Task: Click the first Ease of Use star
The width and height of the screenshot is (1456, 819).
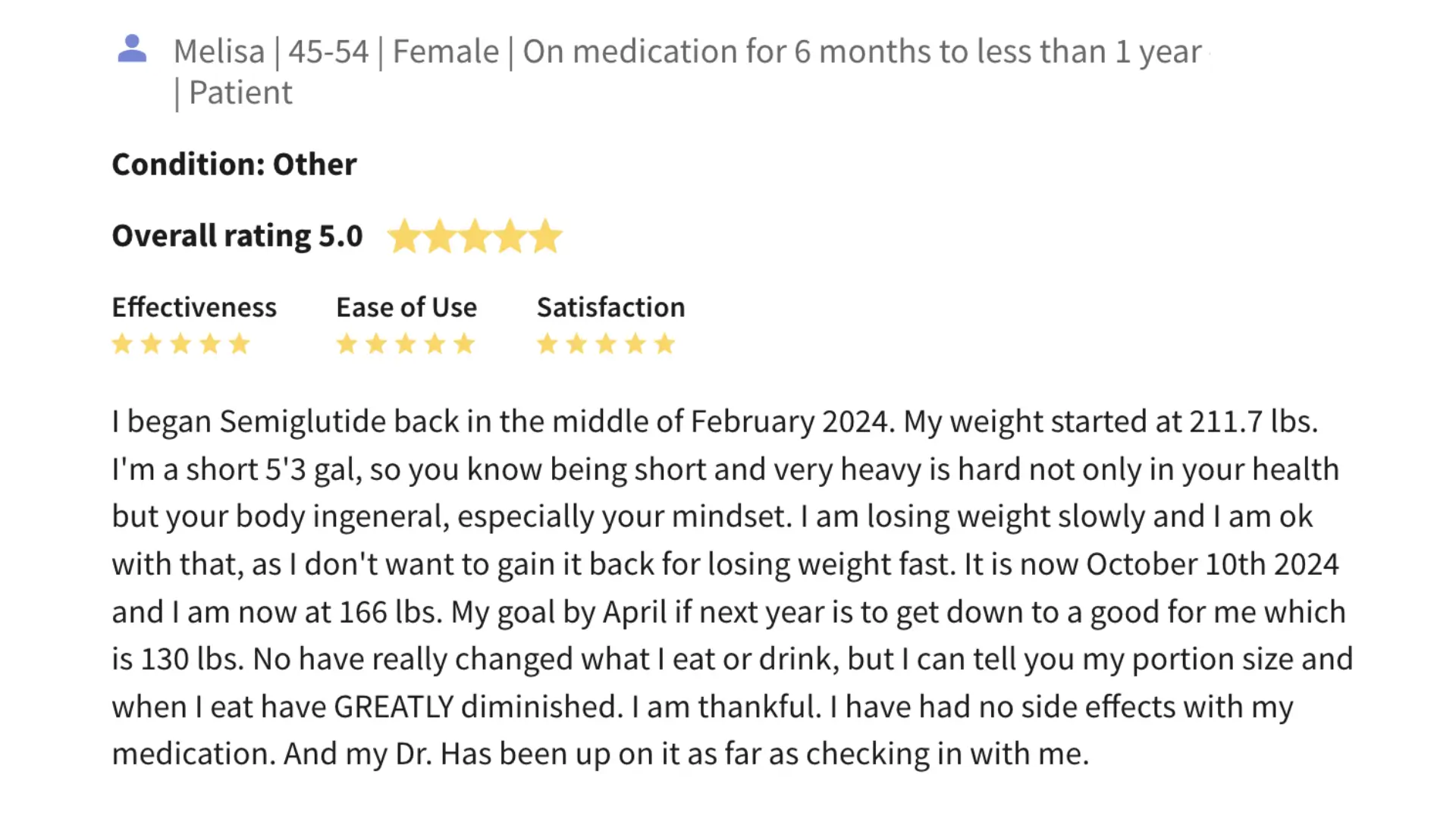Action: click(x=347, y=344)
